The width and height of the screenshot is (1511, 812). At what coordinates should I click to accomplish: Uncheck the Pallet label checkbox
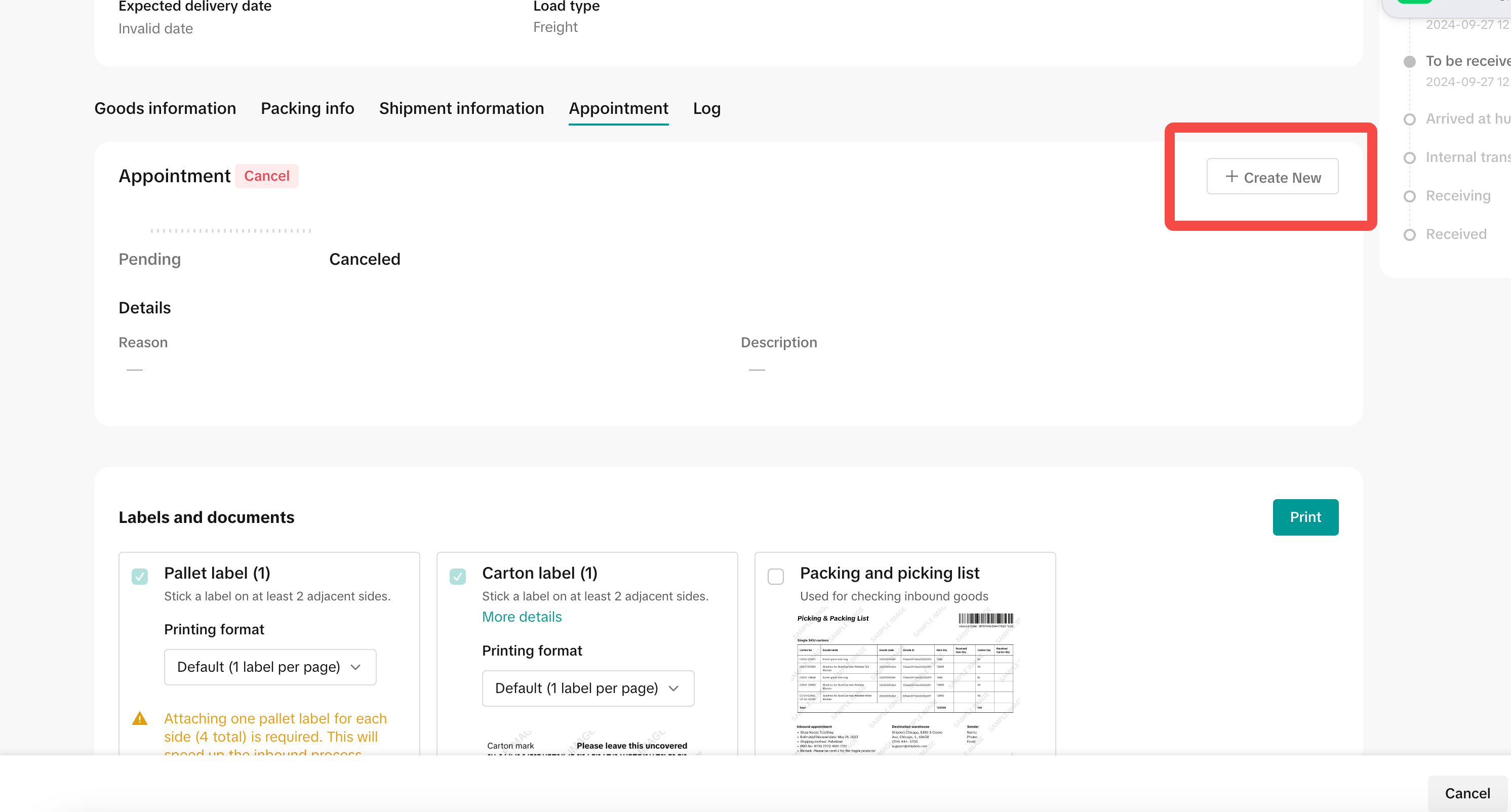click(140, 576)
